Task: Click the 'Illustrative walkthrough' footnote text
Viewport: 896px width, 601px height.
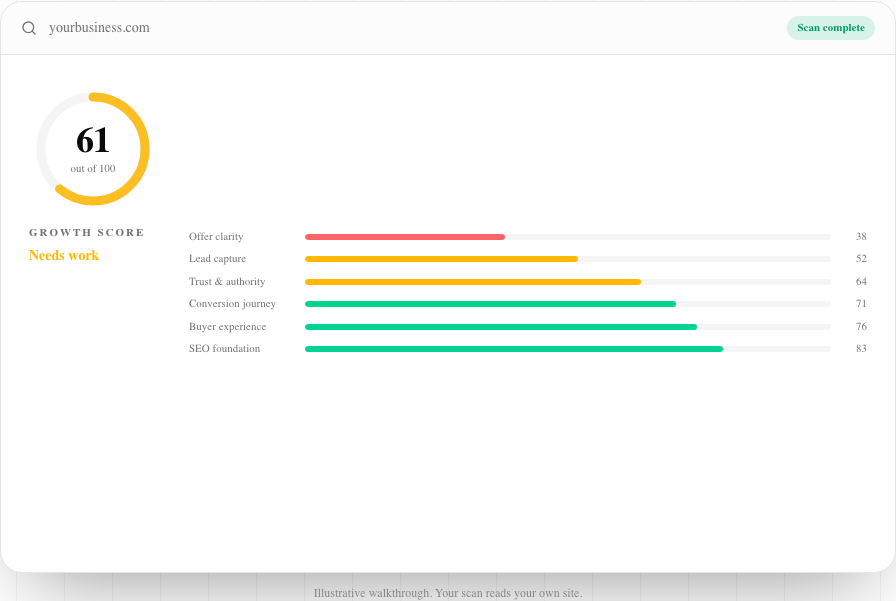Action: click(448, 593)
